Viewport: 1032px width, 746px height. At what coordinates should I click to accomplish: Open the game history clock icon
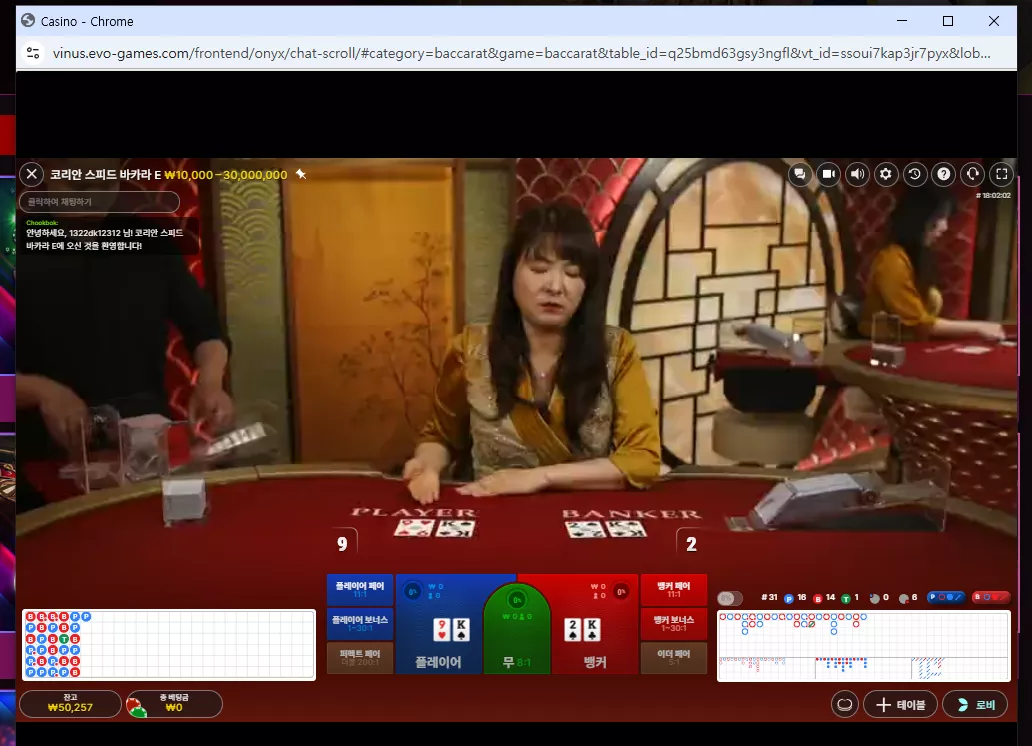[915, 174]
